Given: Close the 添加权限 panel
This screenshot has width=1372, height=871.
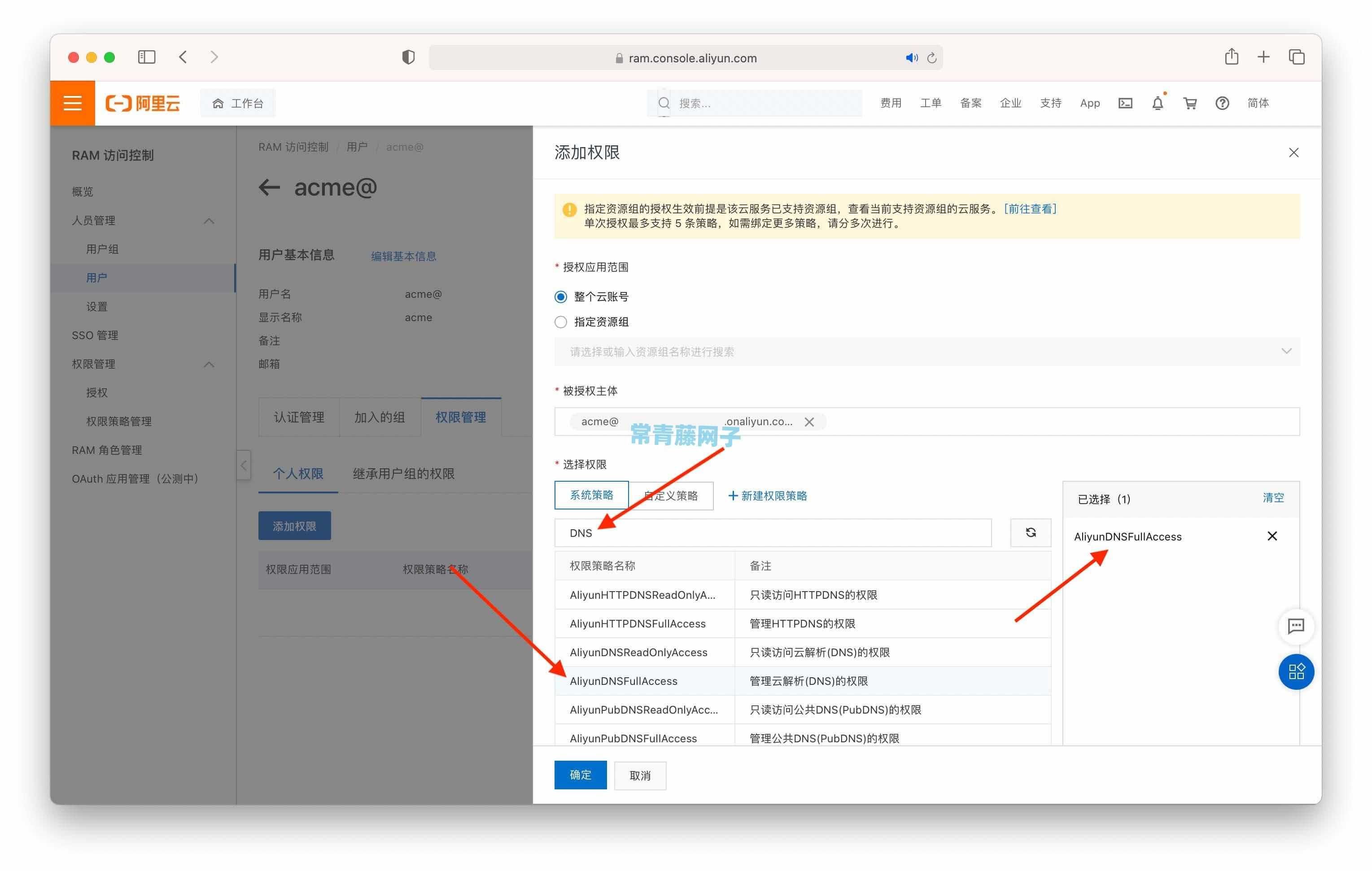Looking at the screenshot, I should (x=1293, y=152).
